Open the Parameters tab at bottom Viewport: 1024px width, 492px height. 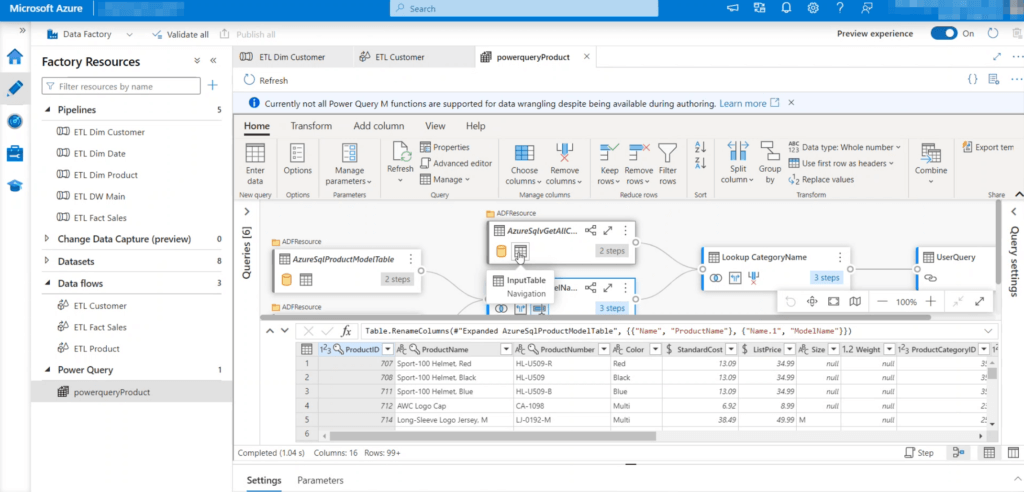[320, 480]
